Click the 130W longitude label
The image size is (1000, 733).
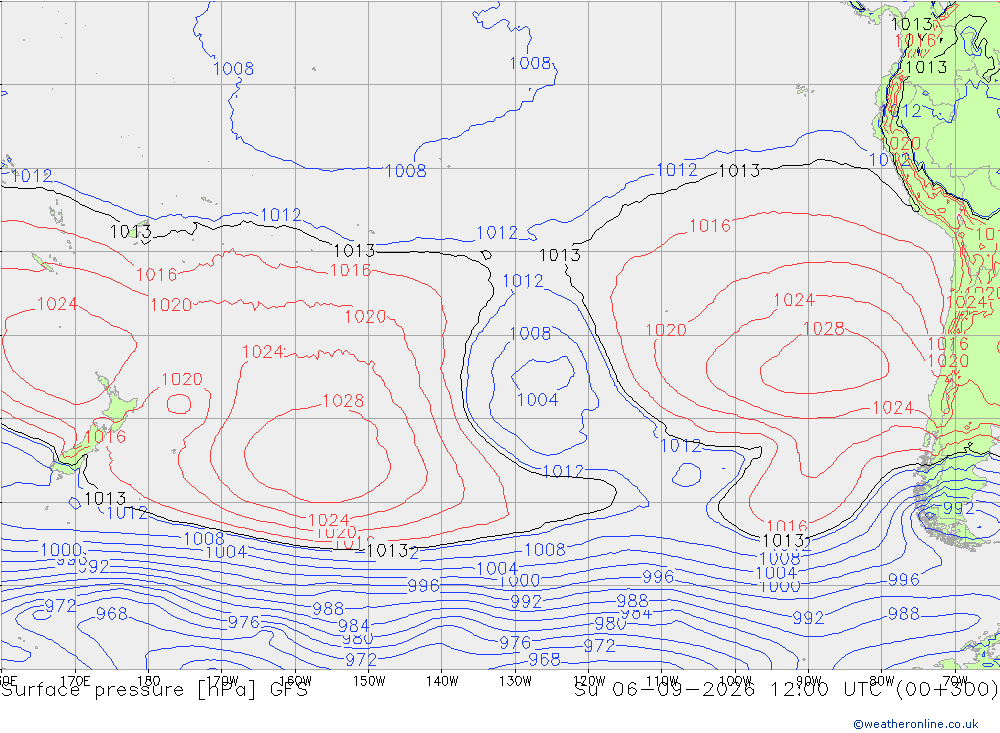pyautogui.click(x=515, y=681)
